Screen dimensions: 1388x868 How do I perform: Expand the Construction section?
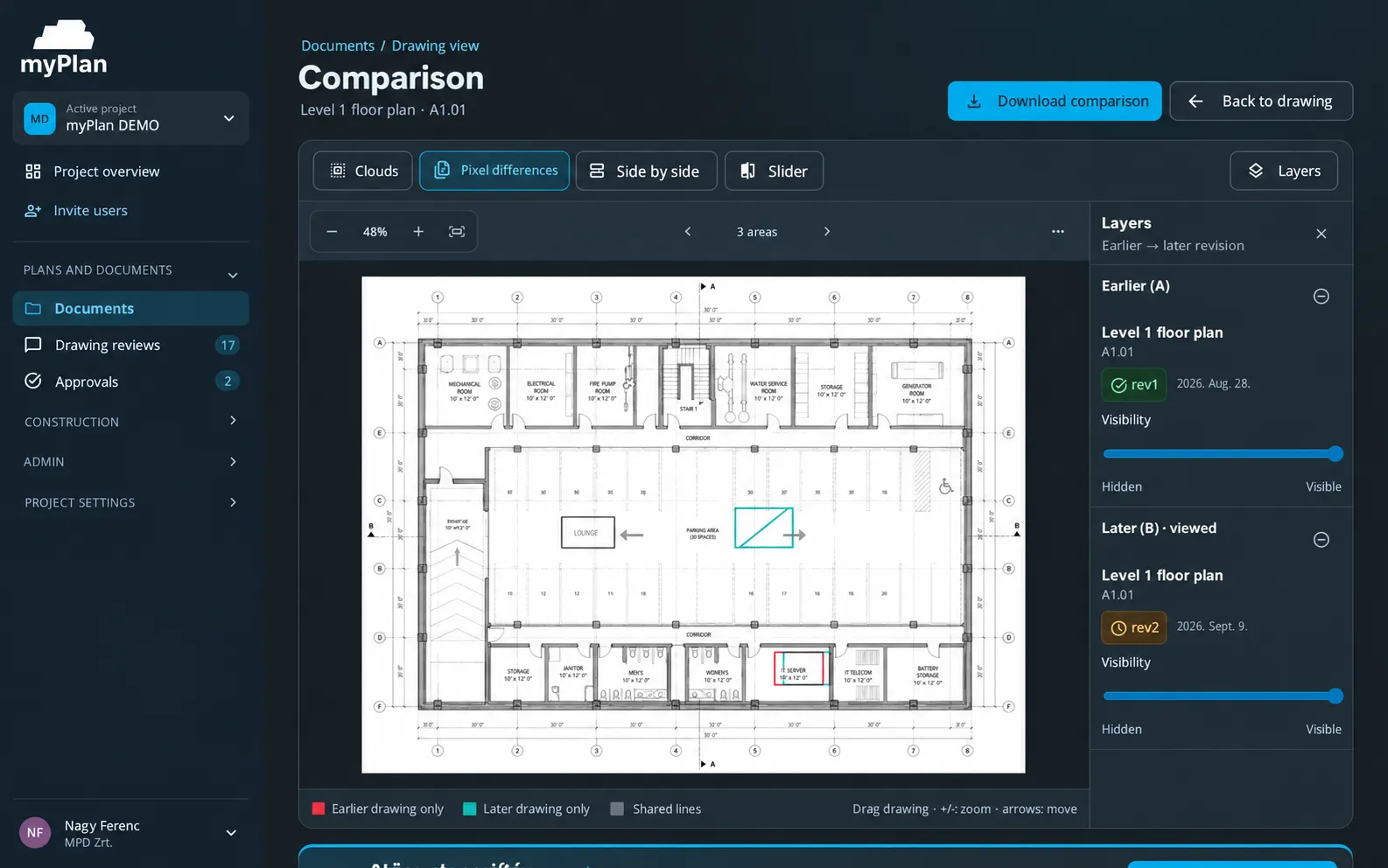coord(131,422)
